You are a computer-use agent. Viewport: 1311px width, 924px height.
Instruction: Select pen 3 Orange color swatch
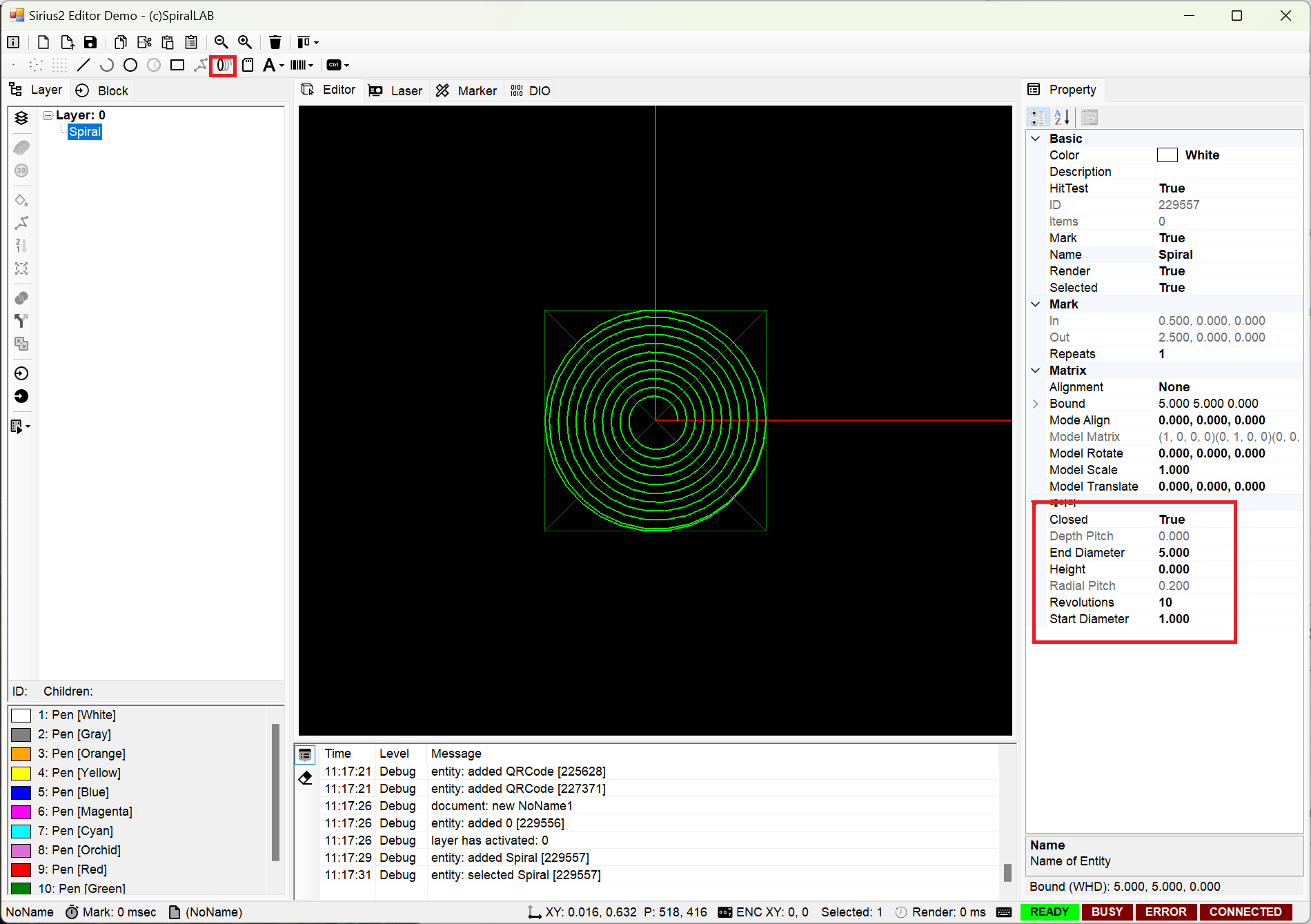click(x=21, y=754)
